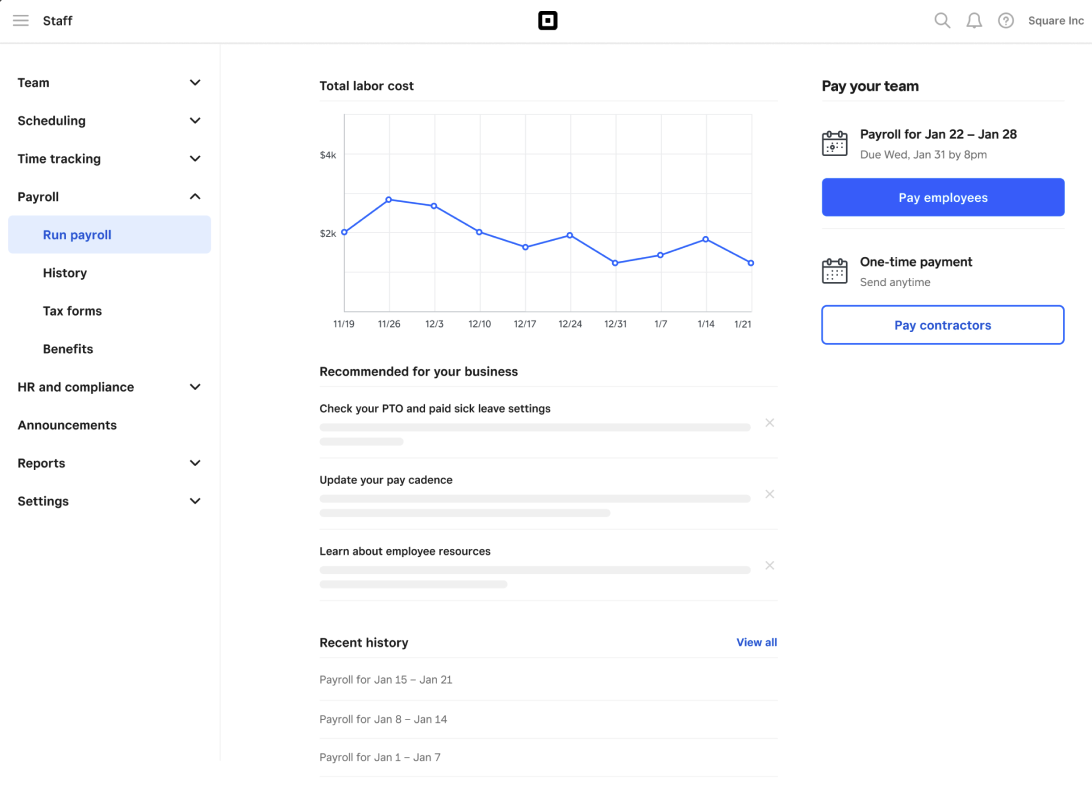
Task: Click the Pay employees button
Action: [941, 197]
